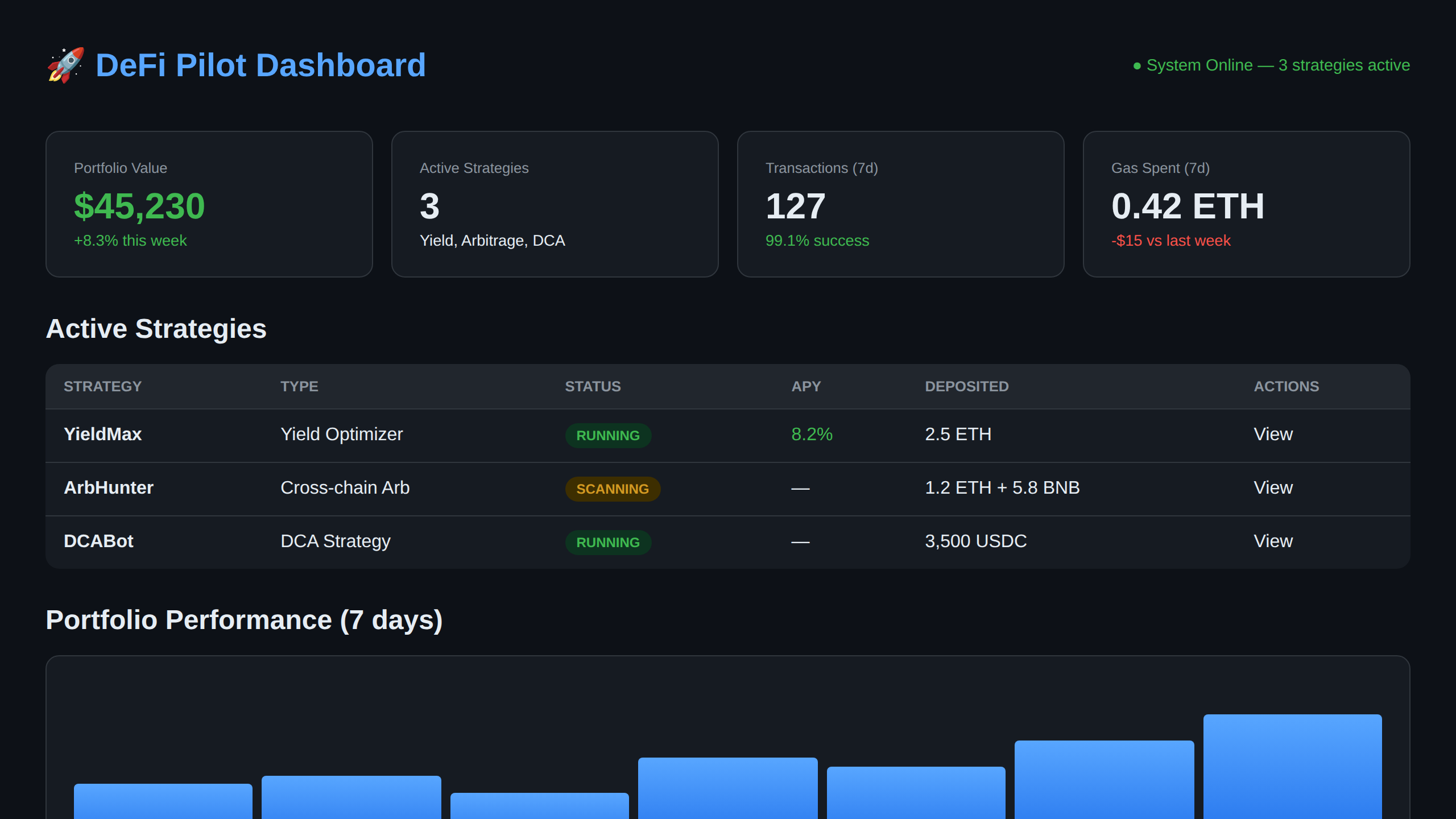
Task: Click the 3,500 USDC deposited value
Action: [x=976, y=541]
